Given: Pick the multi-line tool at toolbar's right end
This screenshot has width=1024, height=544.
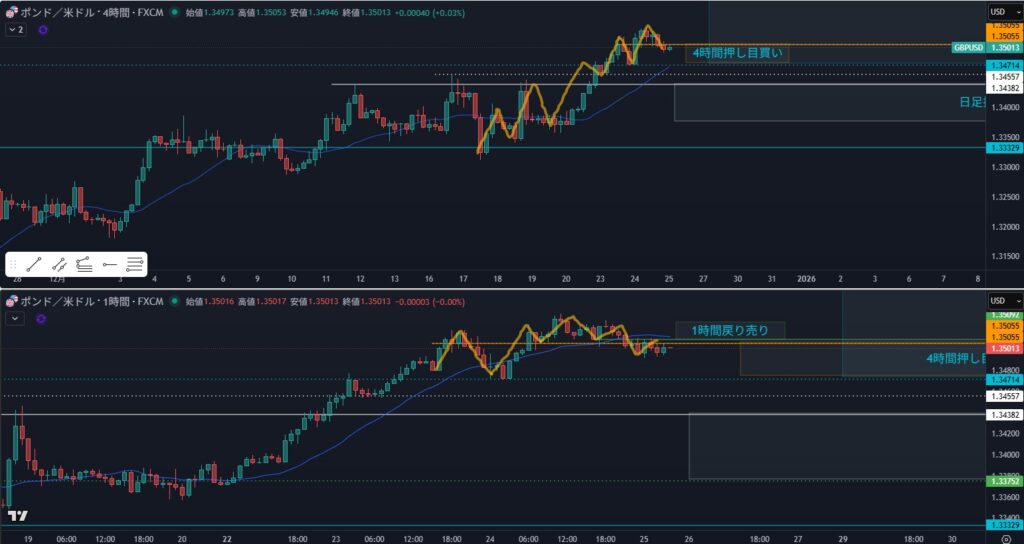Looking at the screenshot, I should [135, 265].
